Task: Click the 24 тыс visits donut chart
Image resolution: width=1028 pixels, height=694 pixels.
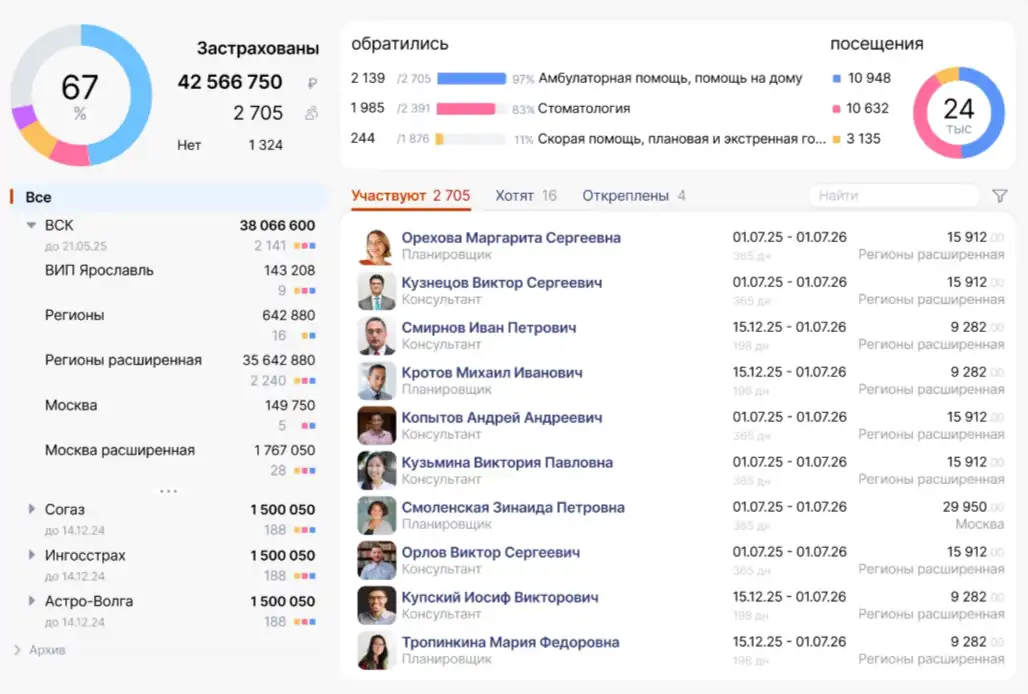Action: (959, 113)
